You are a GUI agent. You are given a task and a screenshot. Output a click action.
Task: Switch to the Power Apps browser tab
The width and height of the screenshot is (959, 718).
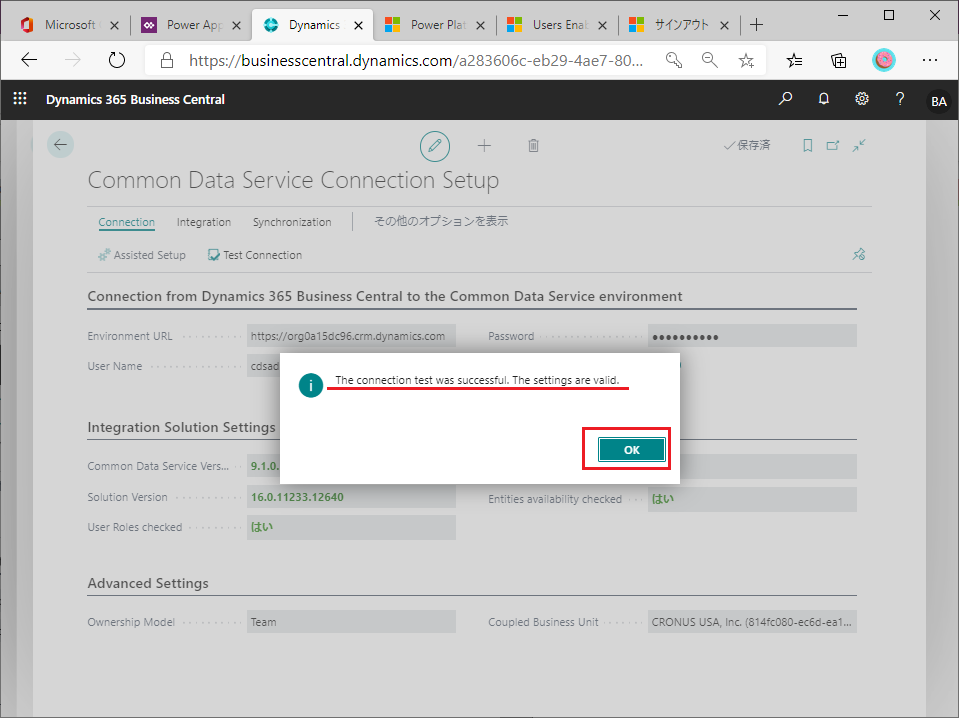[191, 24]
